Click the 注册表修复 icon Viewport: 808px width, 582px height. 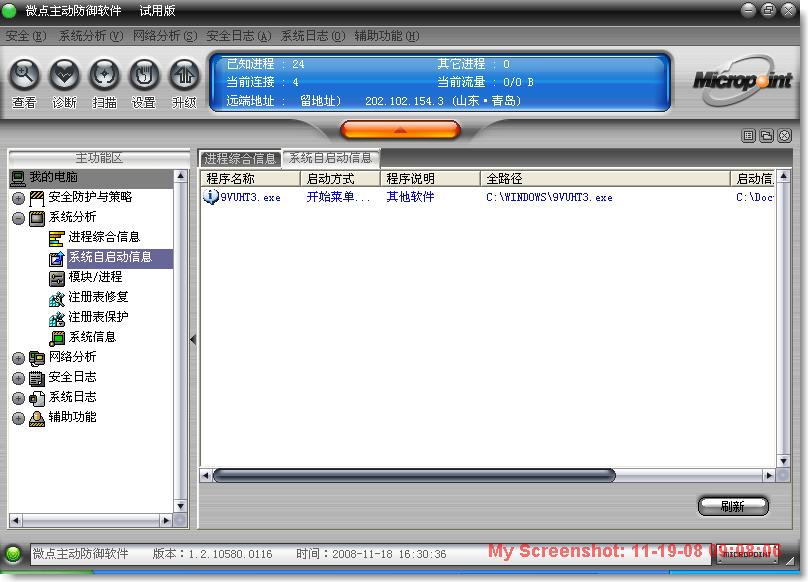pyautogui.click(x=57, y=298)
